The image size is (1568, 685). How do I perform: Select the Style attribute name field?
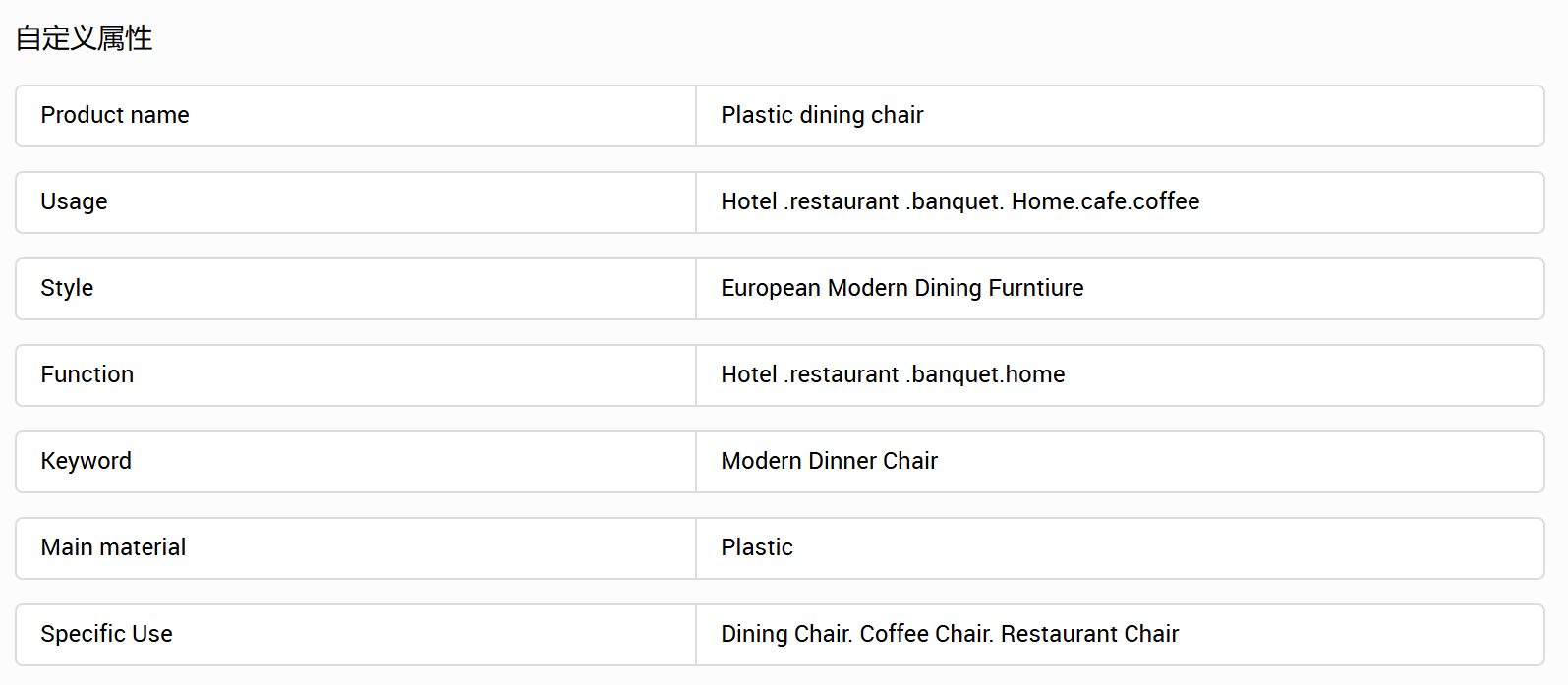pyautogui.click(x=356, y=289)
